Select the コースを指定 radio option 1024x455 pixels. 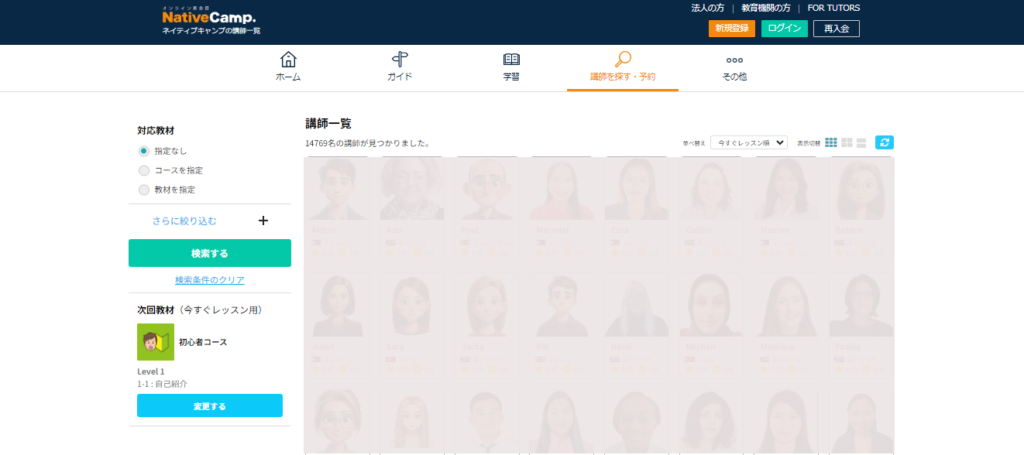click(x=144, y=170)
